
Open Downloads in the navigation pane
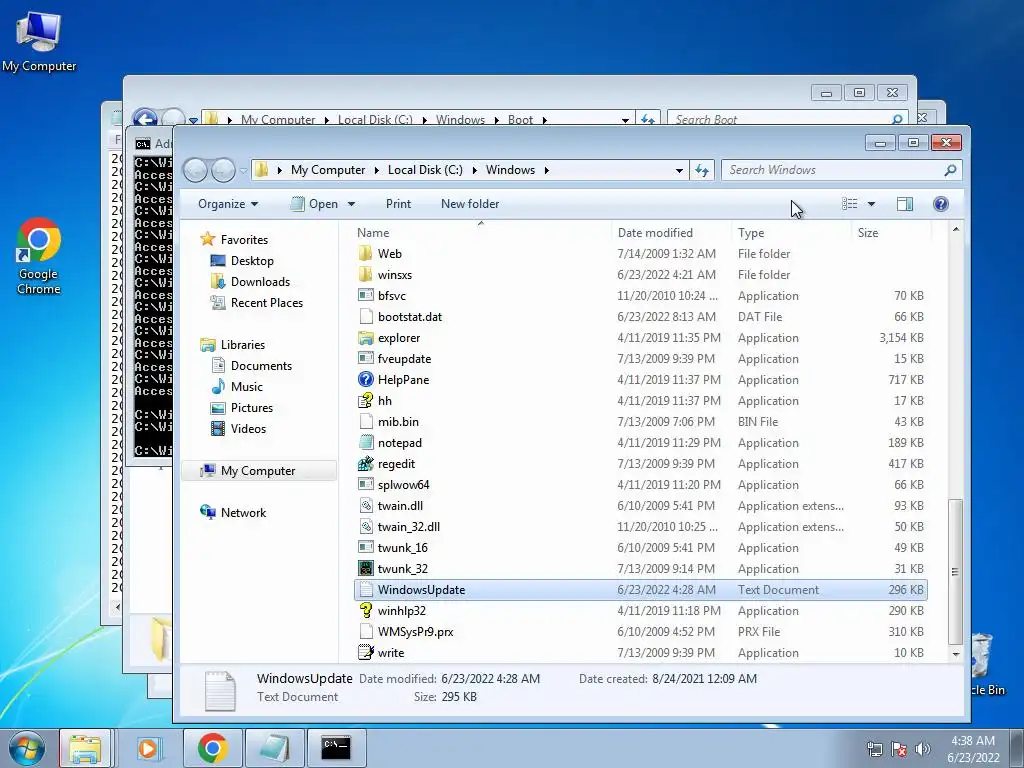pyautogui.click(x=260, y=281)
